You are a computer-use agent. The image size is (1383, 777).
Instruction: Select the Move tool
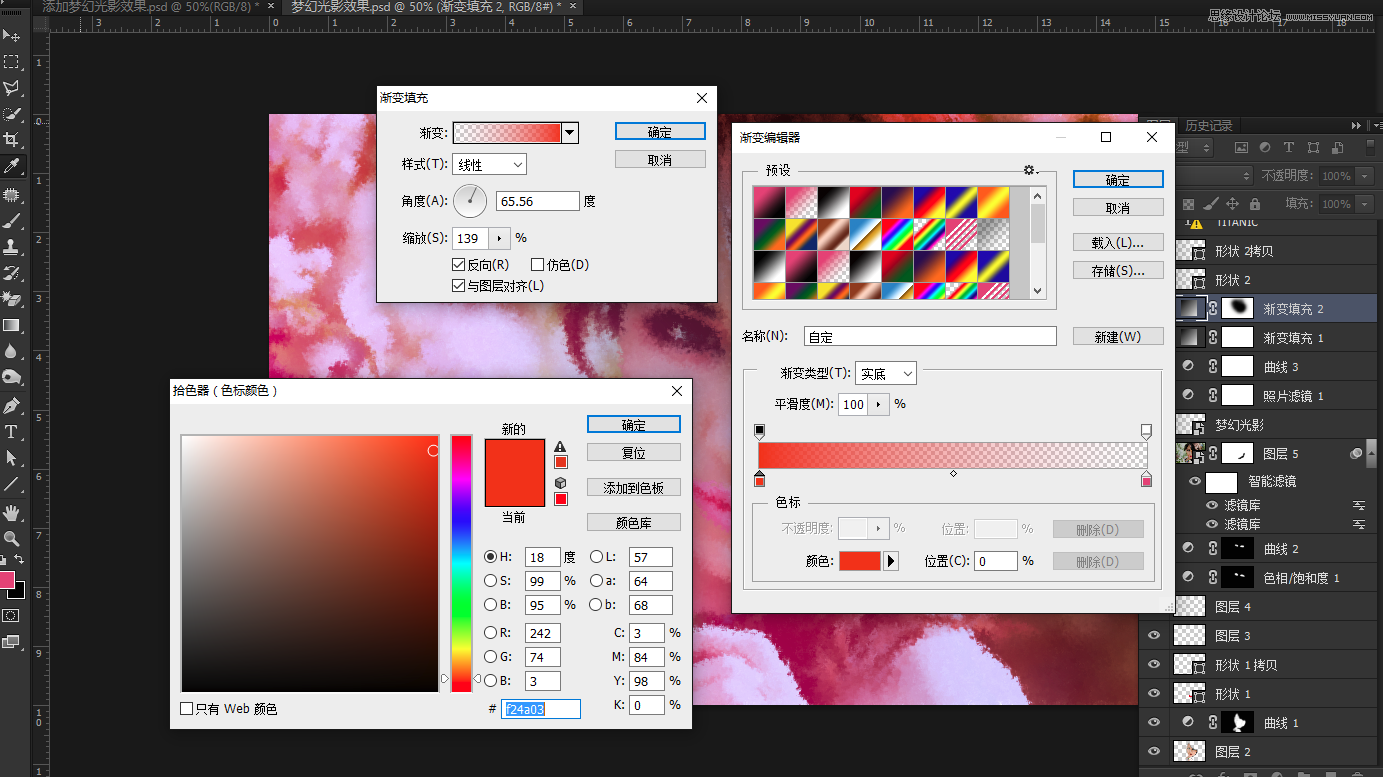(x=11, y=36)
